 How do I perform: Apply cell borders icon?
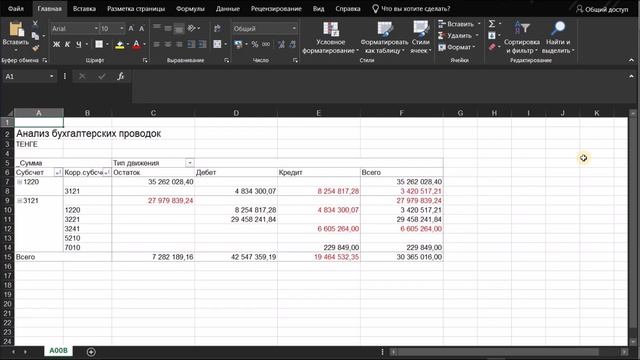point(99,44)
